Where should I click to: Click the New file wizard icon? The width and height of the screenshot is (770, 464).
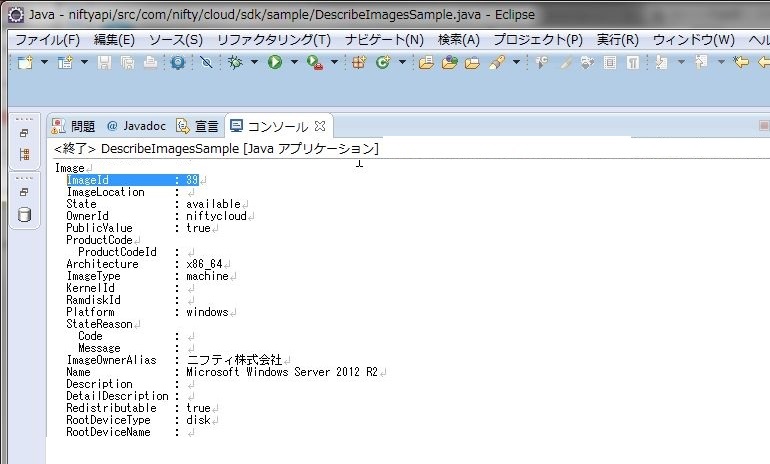tap(25, 62)
